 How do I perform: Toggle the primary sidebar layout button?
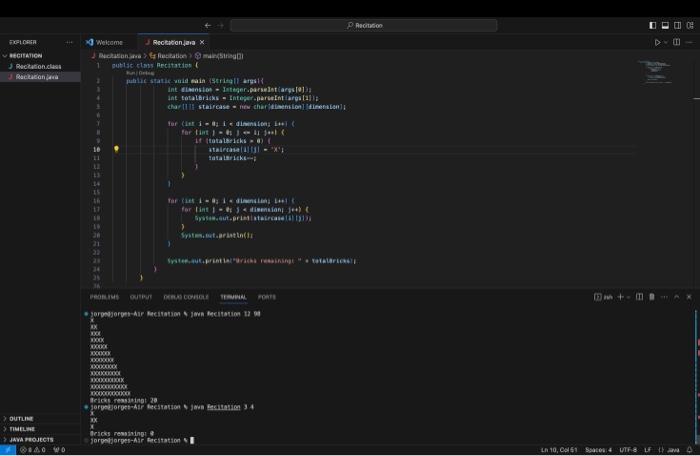(653, 25)
